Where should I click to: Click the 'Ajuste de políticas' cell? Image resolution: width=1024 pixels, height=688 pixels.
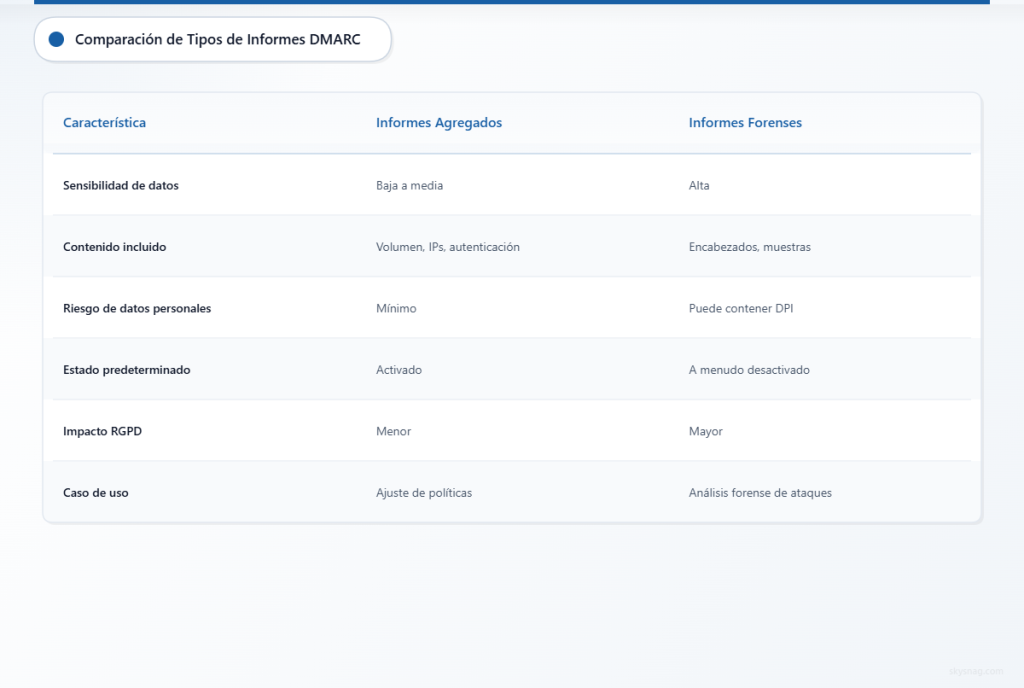coord(424,493)
